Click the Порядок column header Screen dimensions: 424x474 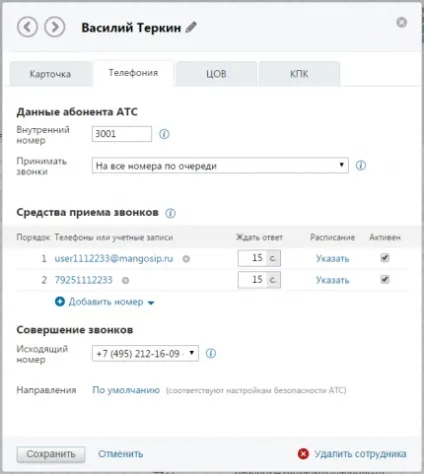[33, 237]
